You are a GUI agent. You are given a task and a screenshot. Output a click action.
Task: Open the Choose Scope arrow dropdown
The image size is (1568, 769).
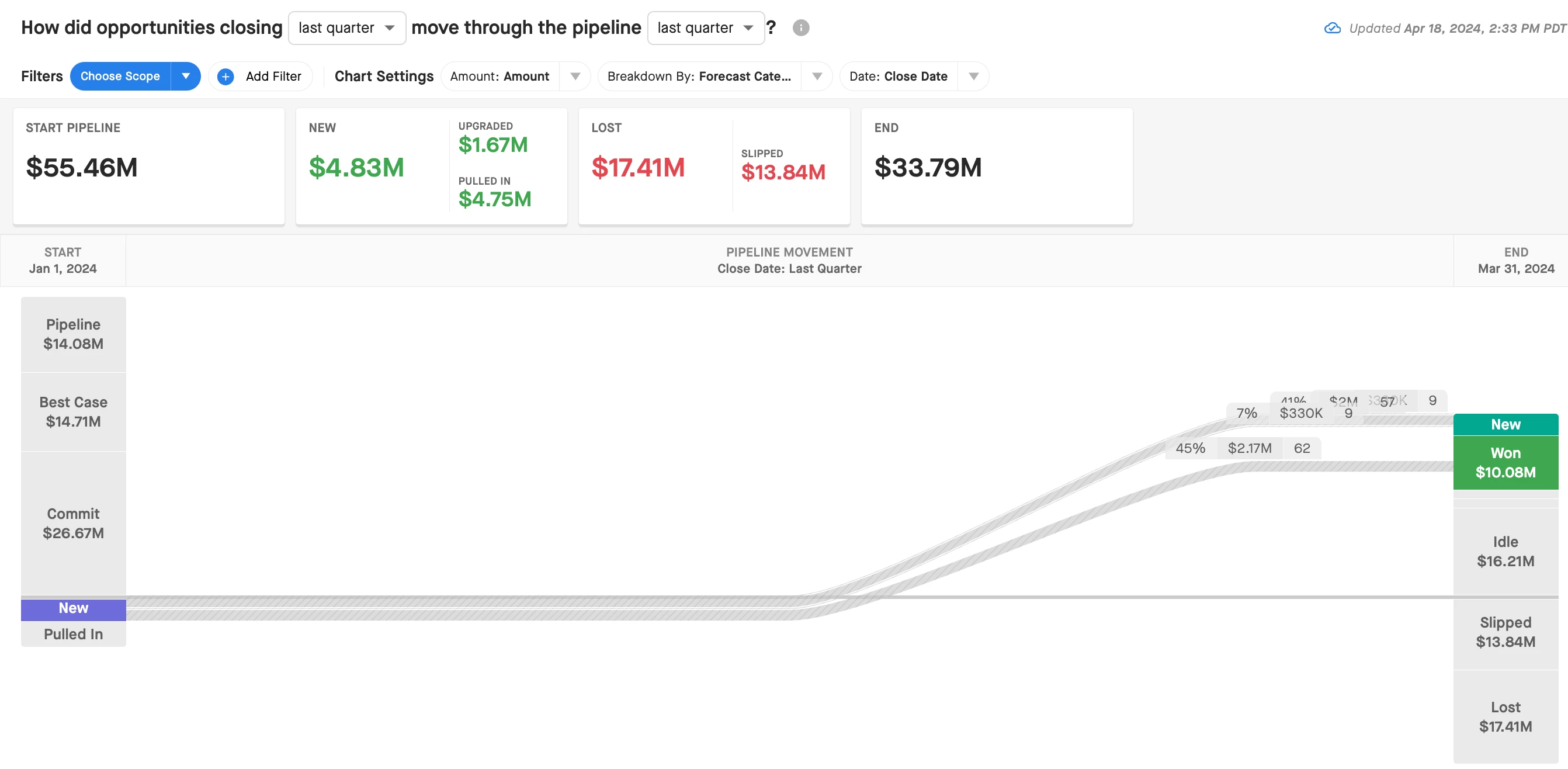(x=186, y=77)
